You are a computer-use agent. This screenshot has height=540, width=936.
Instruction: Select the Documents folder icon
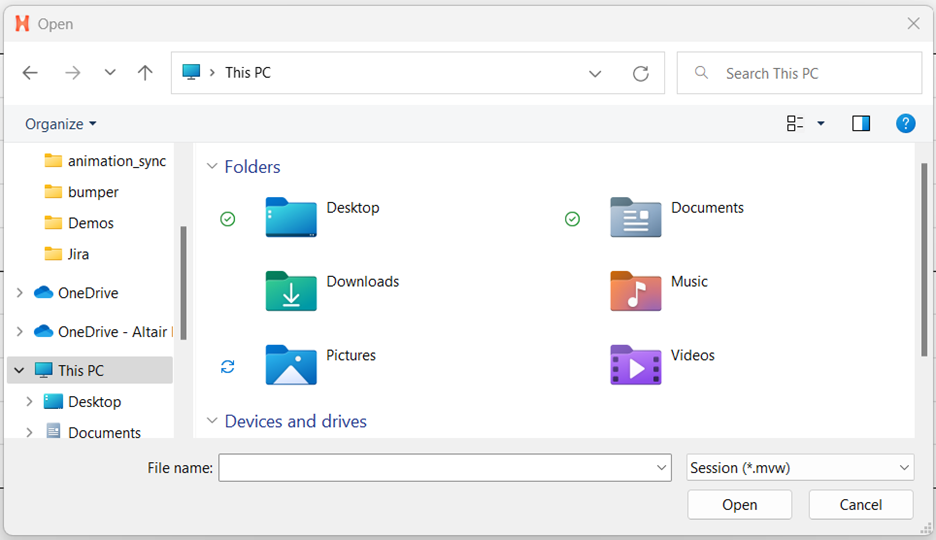[635, 217]
